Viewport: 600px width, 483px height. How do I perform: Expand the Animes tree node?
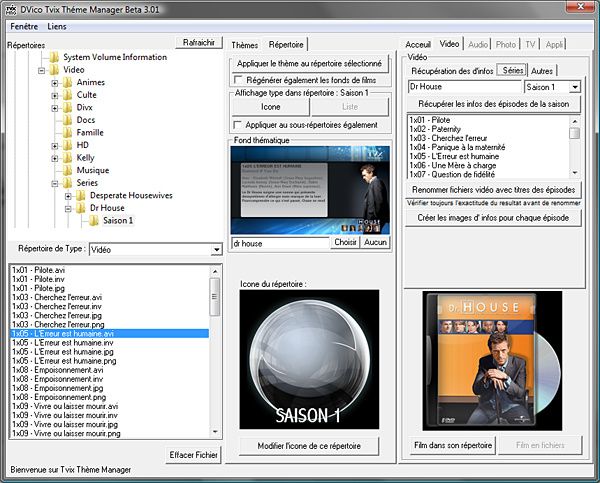pos(55,83)
